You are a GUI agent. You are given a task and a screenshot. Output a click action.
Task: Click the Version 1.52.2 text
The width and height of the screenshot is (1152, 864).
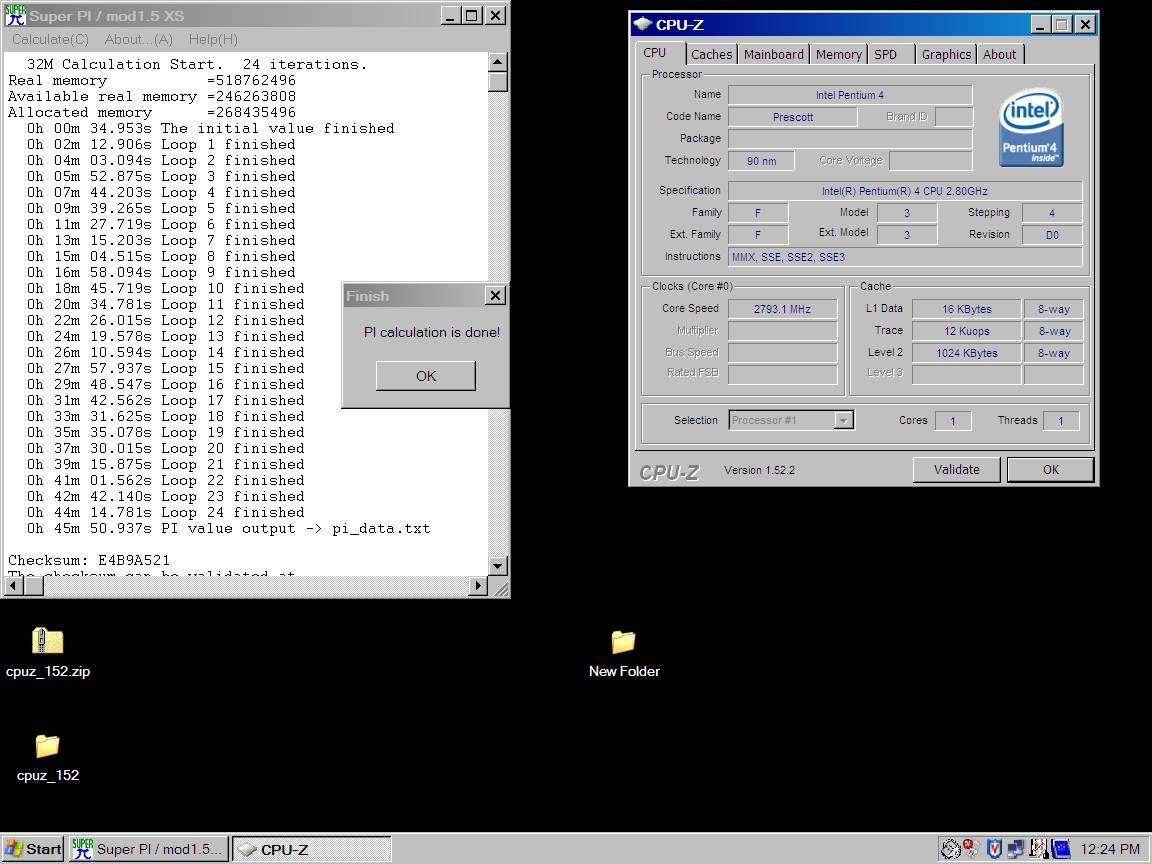point(759,470)
